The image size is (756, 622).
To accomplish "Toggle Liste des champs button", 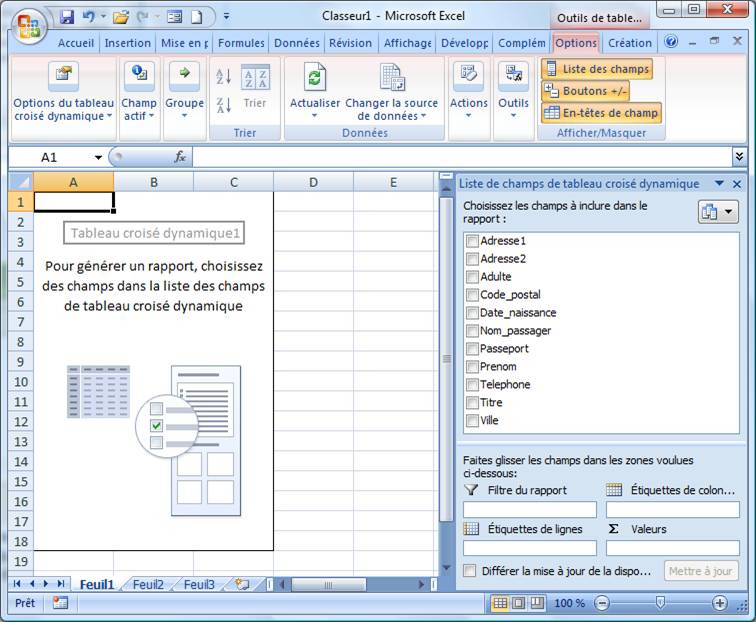I will pos(597,69).
